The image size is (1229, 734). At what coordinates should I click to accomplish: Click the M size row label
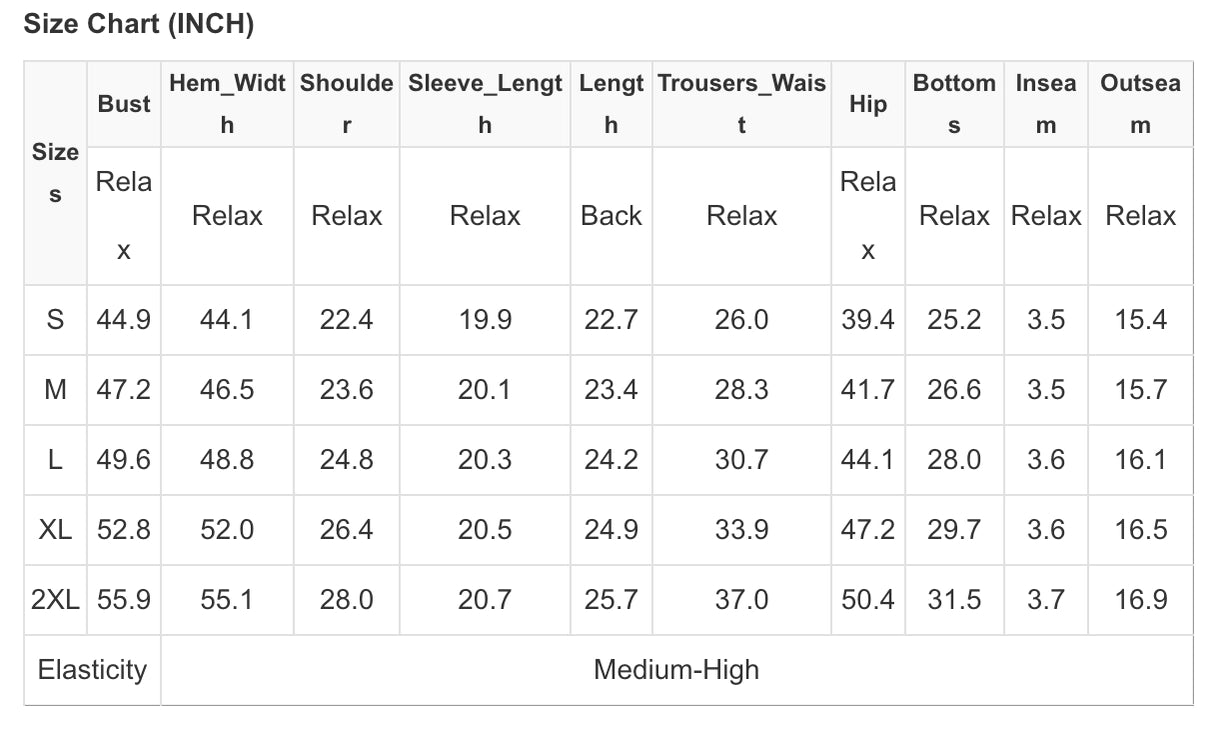[55, 390]
